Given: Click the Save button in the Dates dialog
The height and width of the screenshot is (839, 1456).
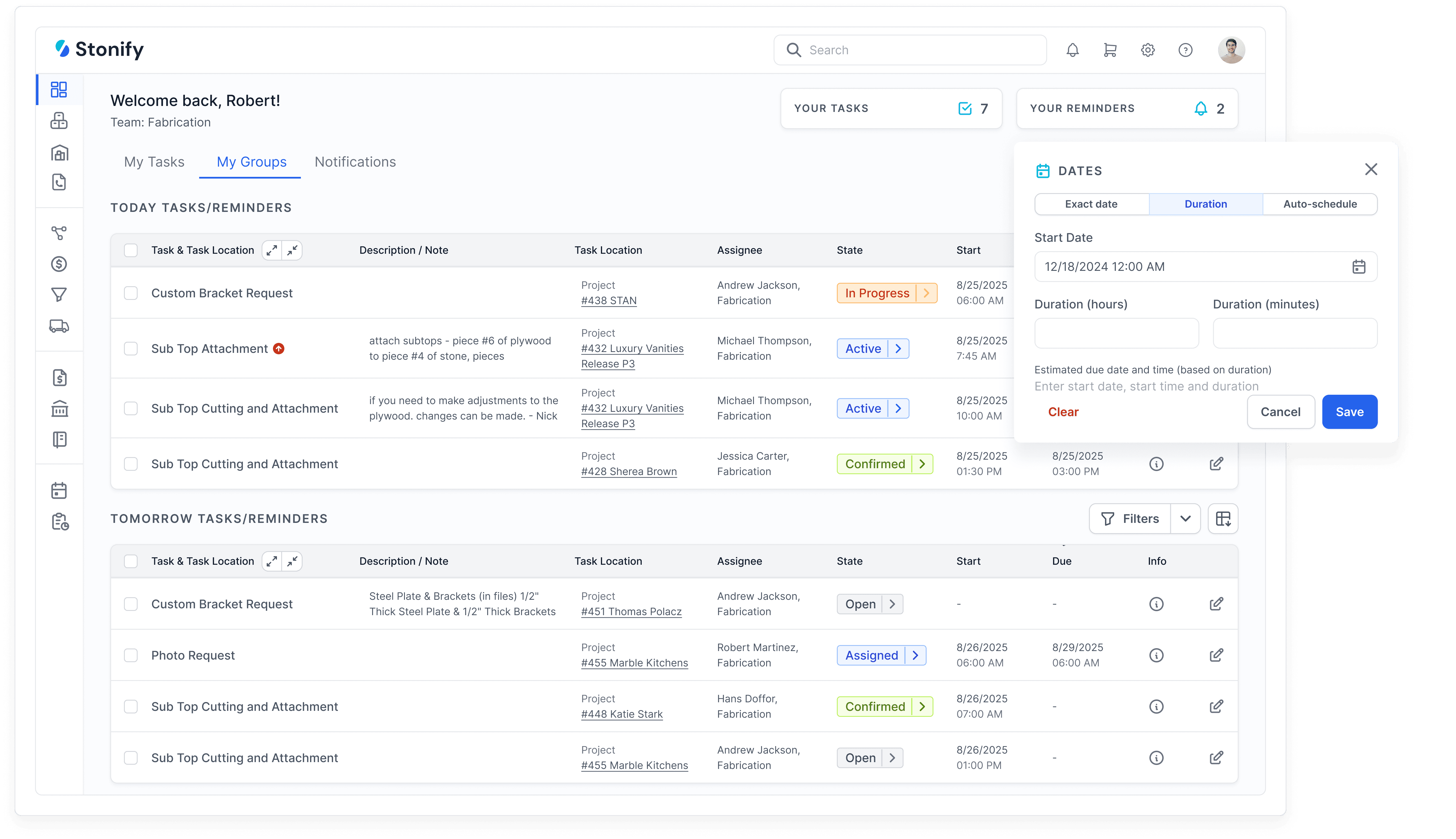Looking at the screenshot, I should (x=1349, y=412).
